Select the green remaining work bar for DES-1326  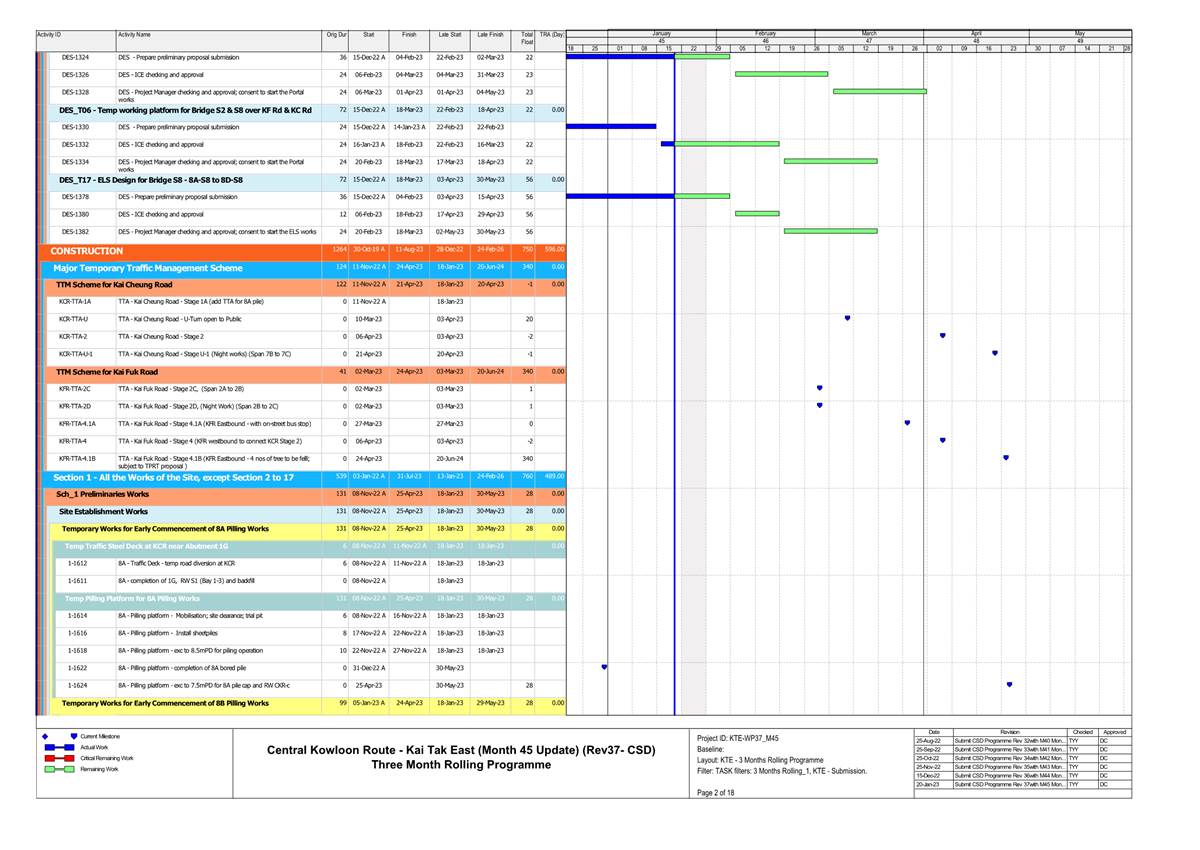coord(781,74)
